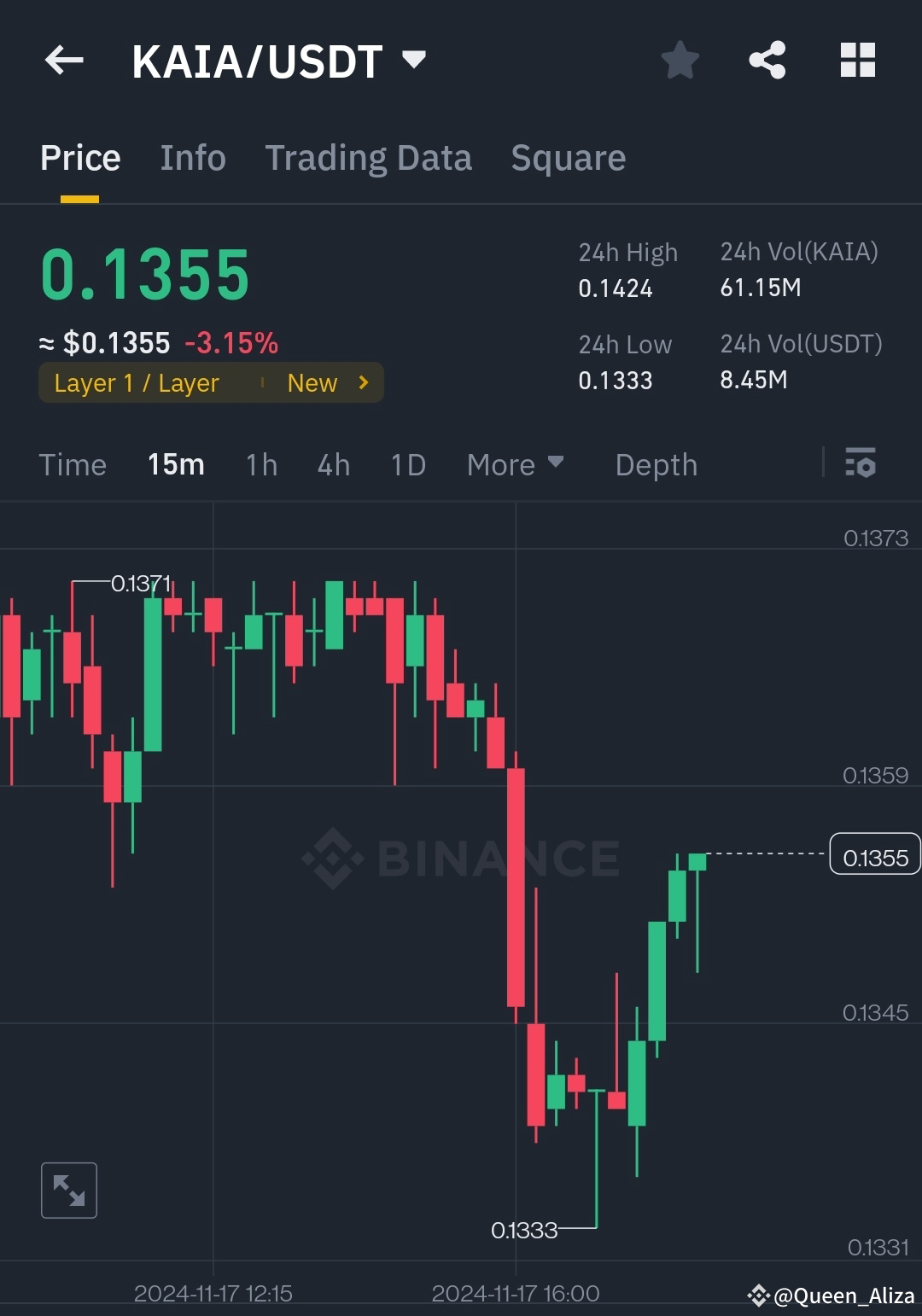
Task: Tap the back arrow to exit the chart
Action: [x=64, y=60]
